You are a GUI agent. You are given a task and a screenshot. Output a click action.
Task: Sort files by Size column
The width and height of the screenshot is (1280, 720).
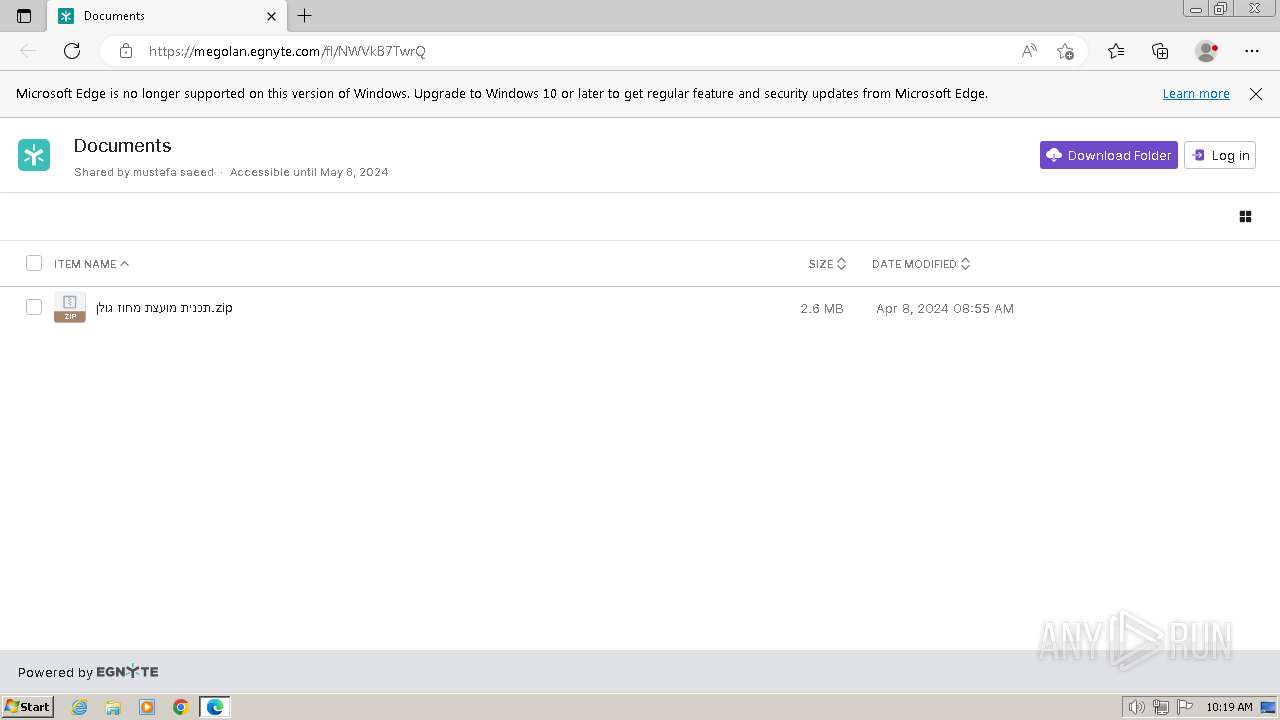[828, 264]
